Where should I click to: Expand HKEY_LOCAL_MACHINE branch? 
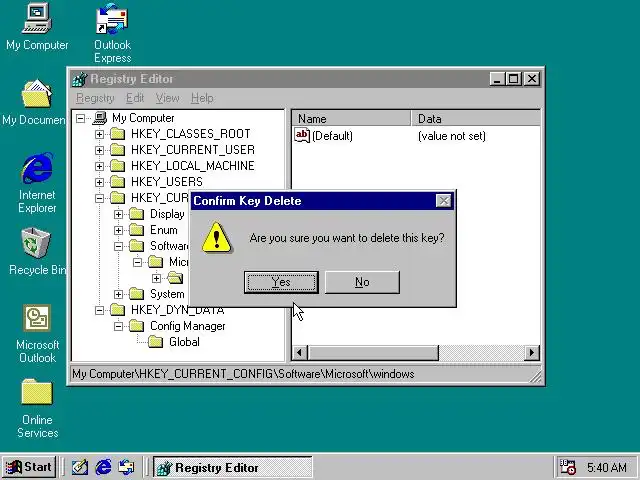pos(99,166)
